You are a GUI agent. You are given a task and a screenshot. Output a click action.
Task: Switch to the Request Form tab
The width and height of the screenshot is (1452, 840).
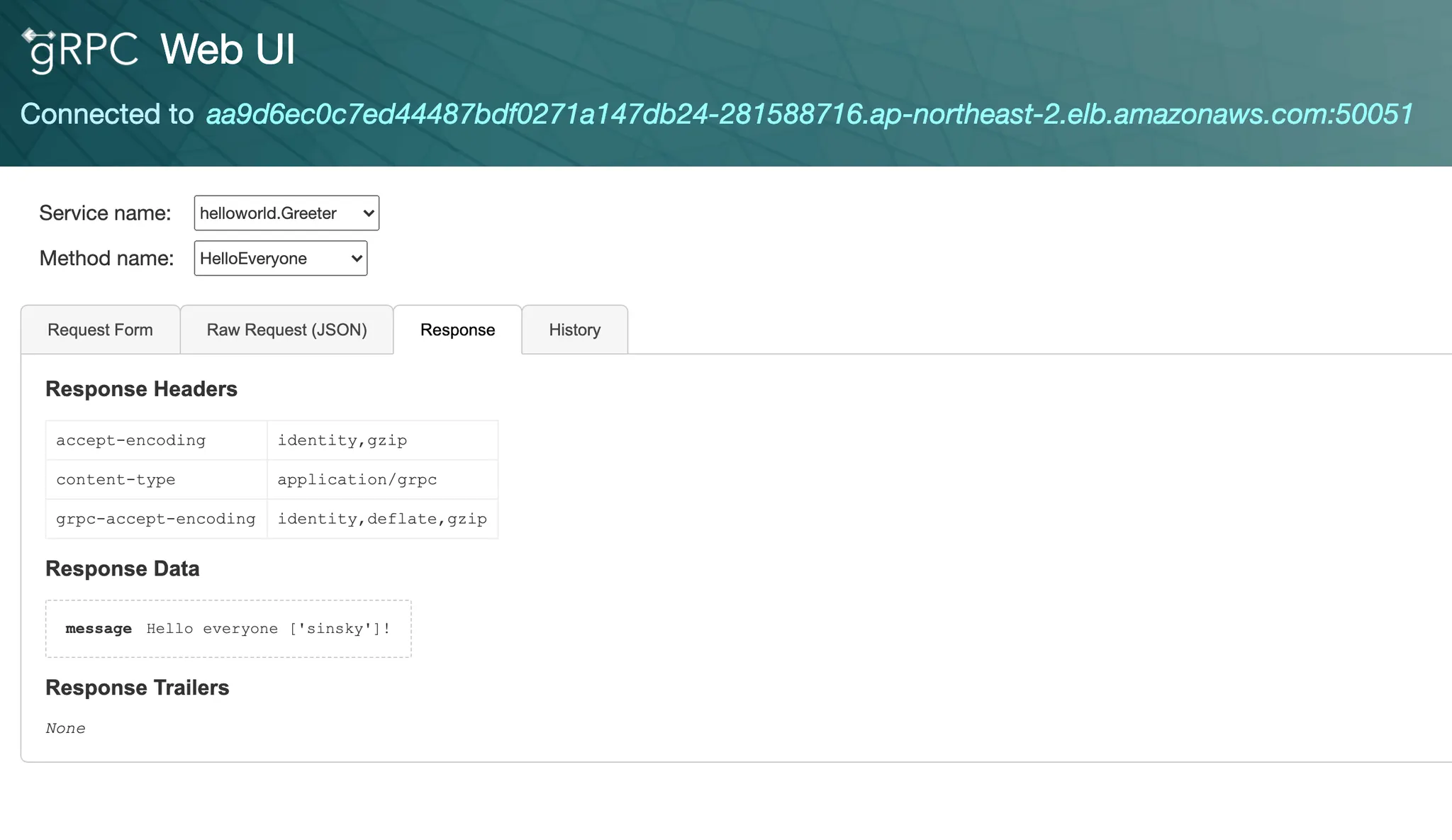(100, 330)
